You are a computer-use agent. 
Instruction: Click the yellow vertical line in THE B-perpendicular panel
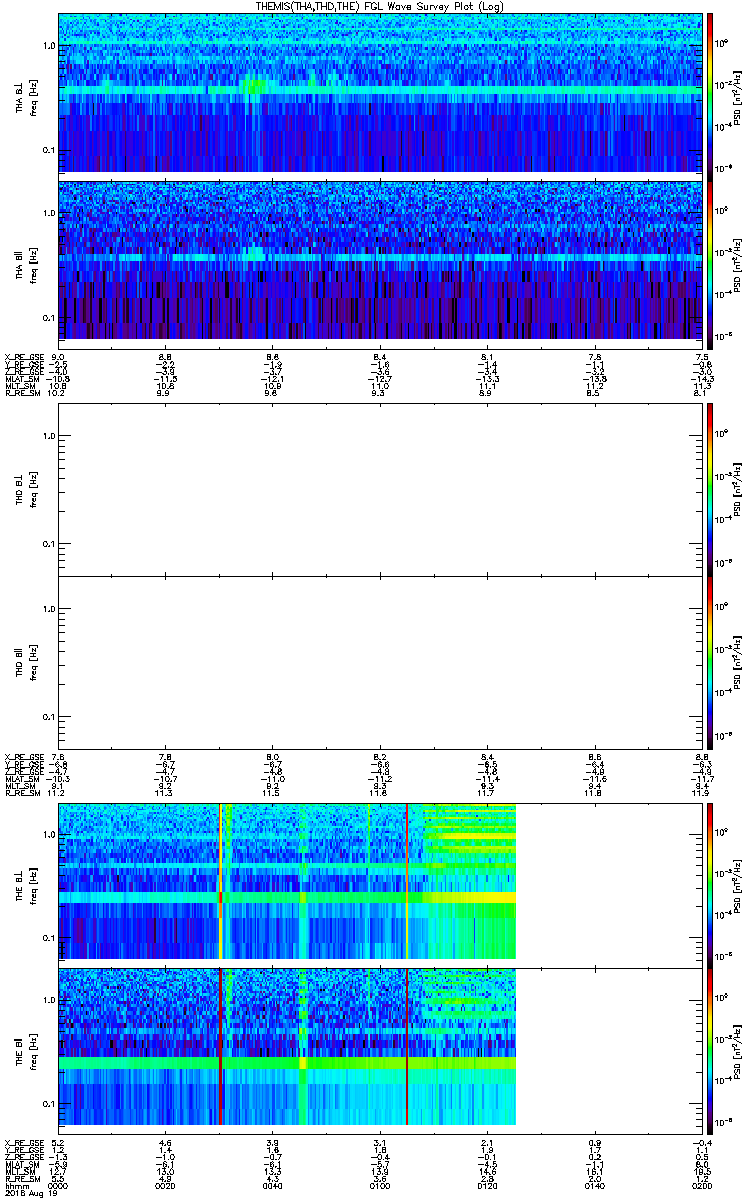click(220, 881)
